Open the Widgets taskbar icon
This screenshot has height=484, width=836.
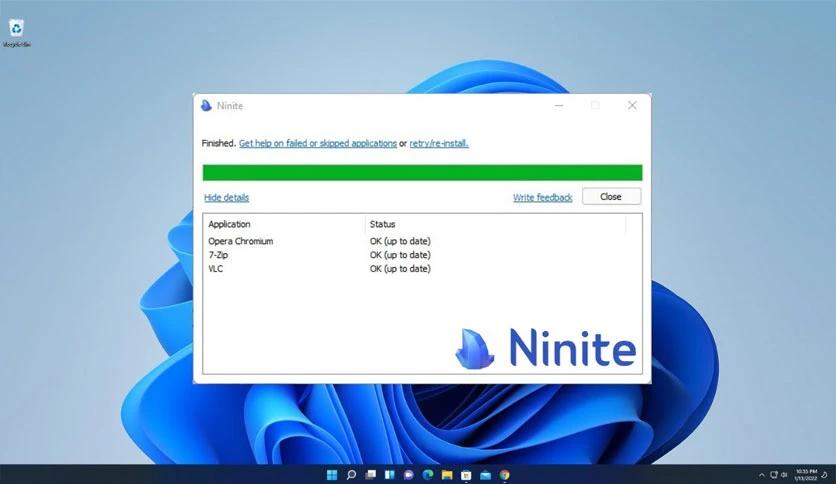point(390,474)
